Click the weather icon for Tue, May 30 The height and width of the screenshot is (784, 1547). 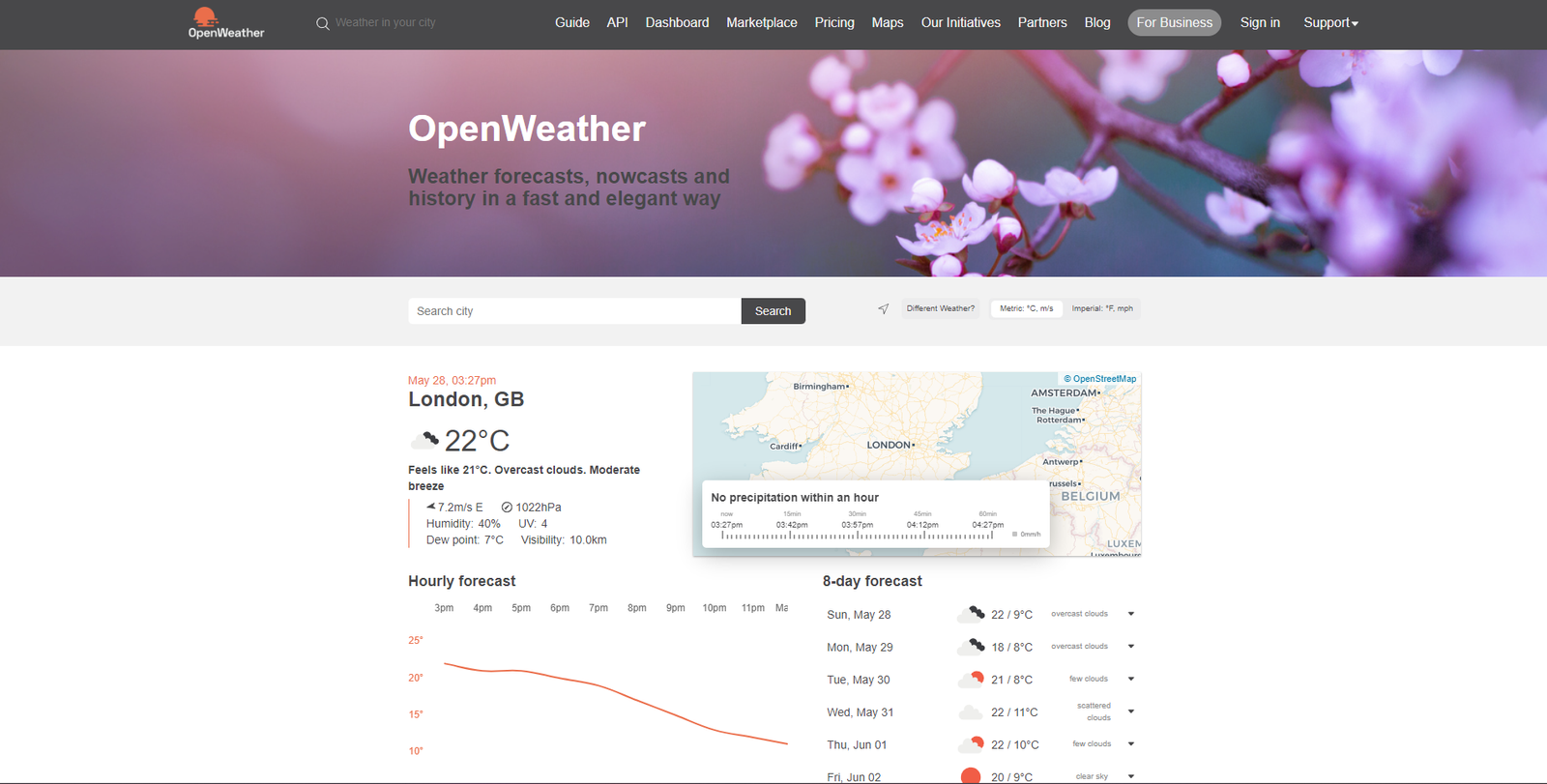971,680
